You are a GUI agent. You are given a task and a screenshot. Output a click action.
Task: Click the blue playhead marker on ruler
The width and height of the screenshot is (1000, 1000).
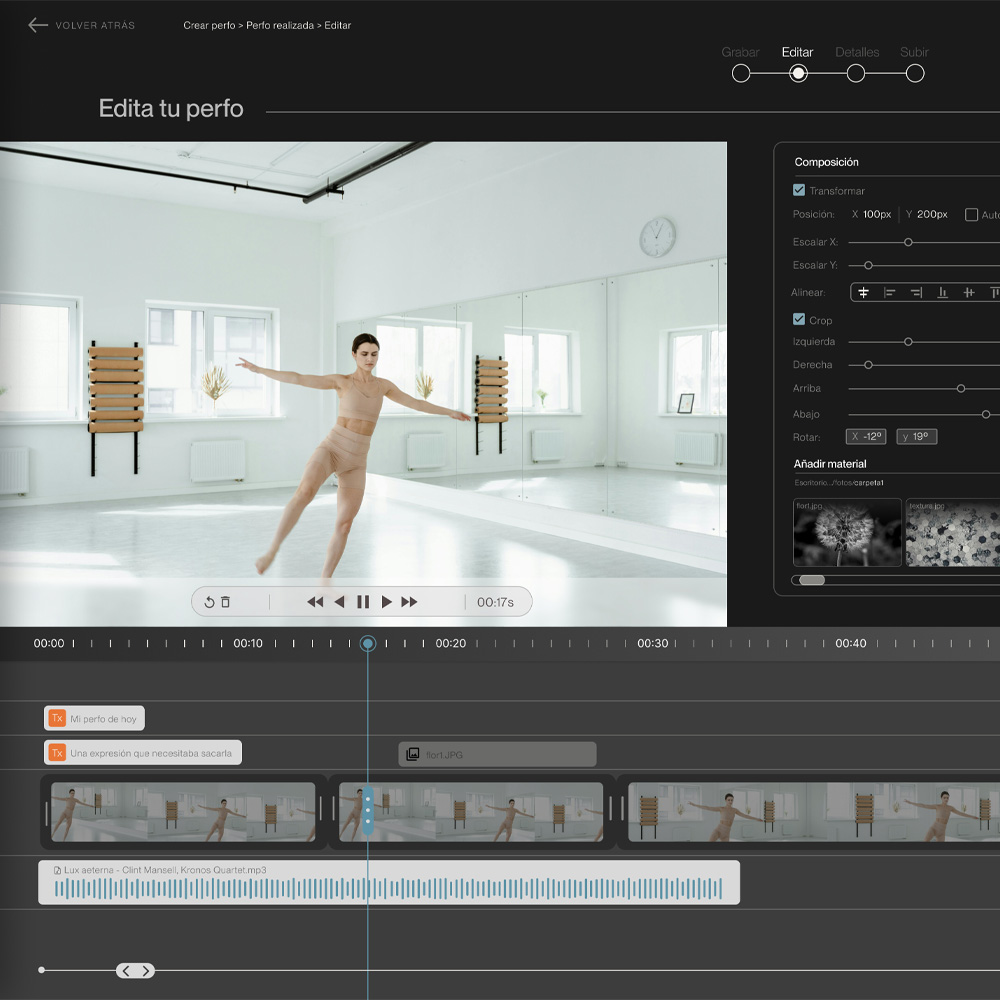pyautogui.click(x=367, y=643)
